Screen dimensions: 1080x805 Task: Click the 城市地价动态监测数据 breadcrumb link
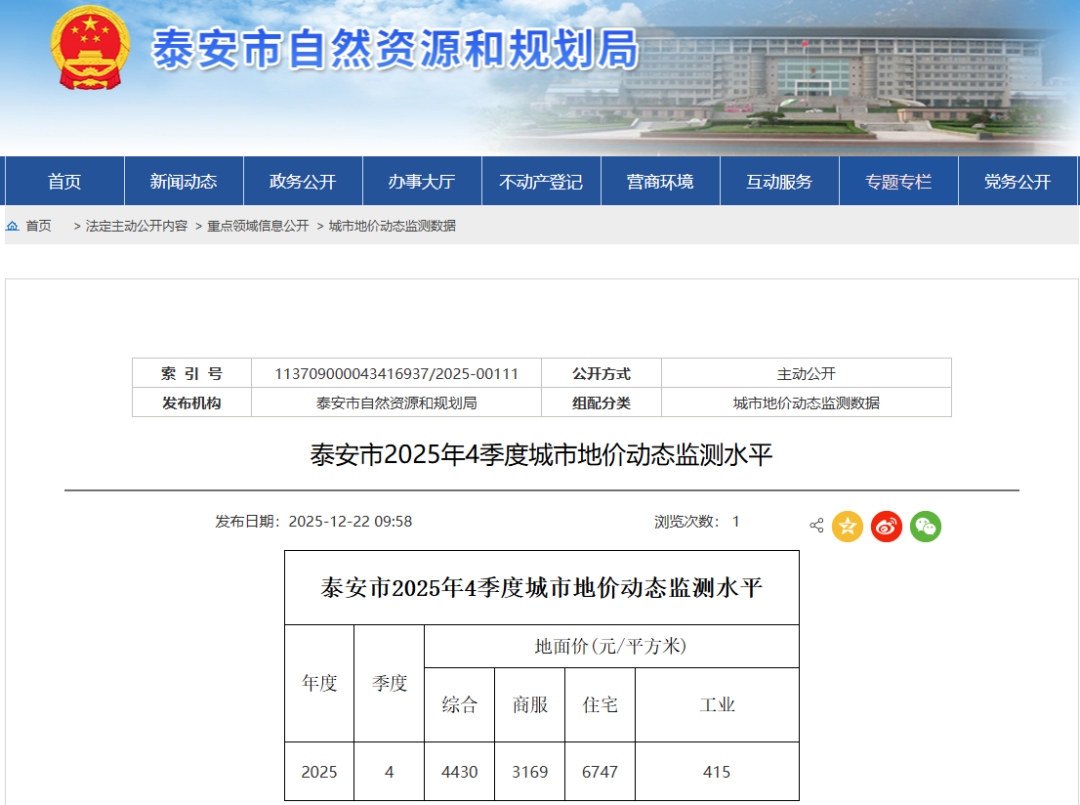tap(392, 226)
